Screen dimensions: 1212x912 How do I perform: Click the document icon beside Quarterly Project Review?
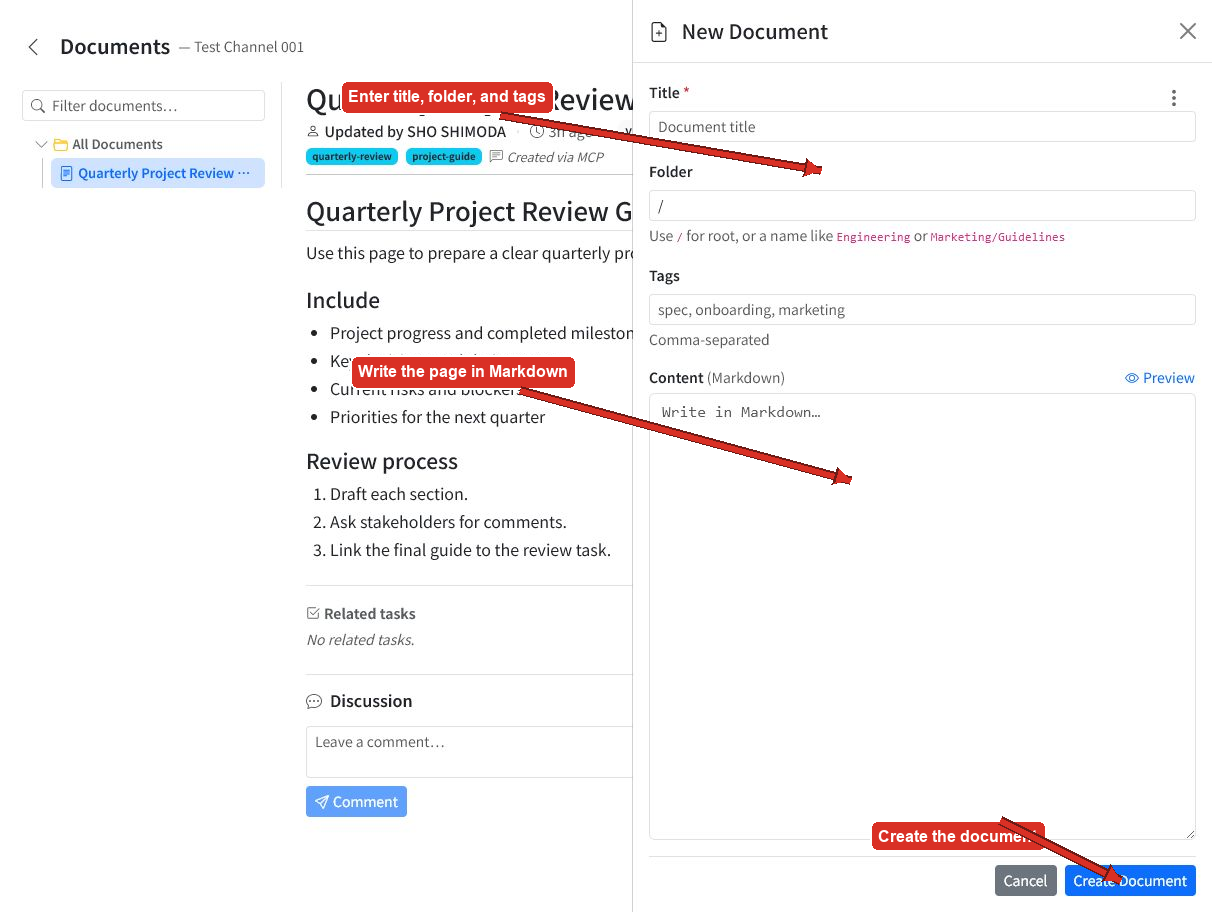click(x=67, y=173)
